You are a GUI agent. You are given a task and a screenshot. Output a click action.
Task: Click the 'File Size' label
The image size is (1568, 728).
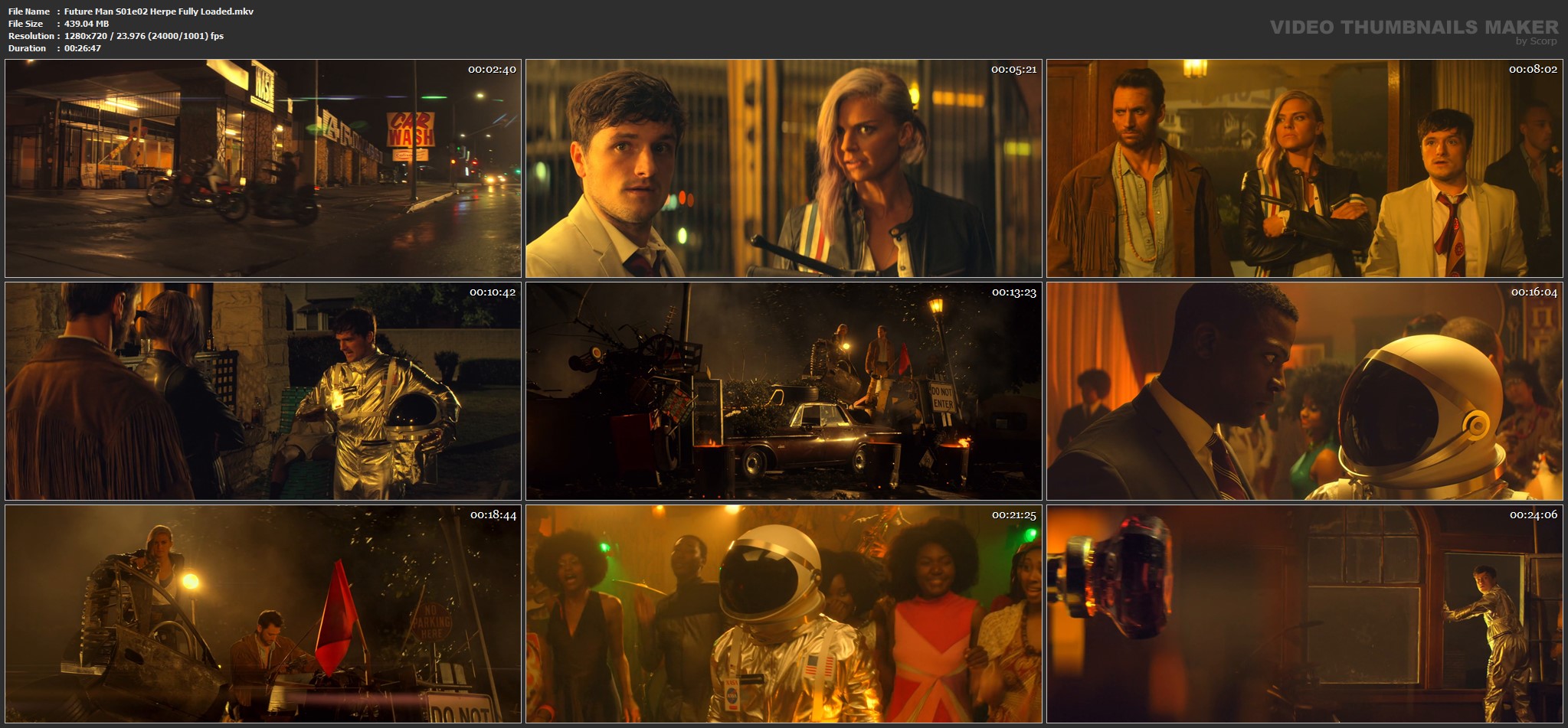point(26,24)
